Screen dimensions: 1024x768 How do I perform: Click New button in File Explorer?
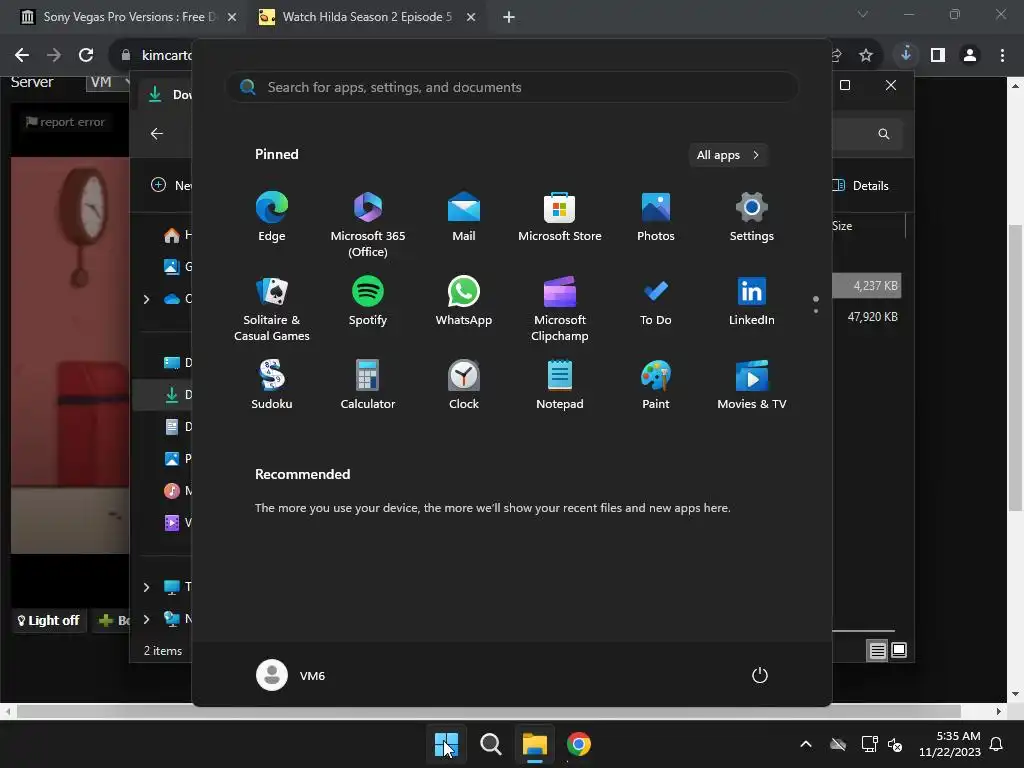coord(170,185)
